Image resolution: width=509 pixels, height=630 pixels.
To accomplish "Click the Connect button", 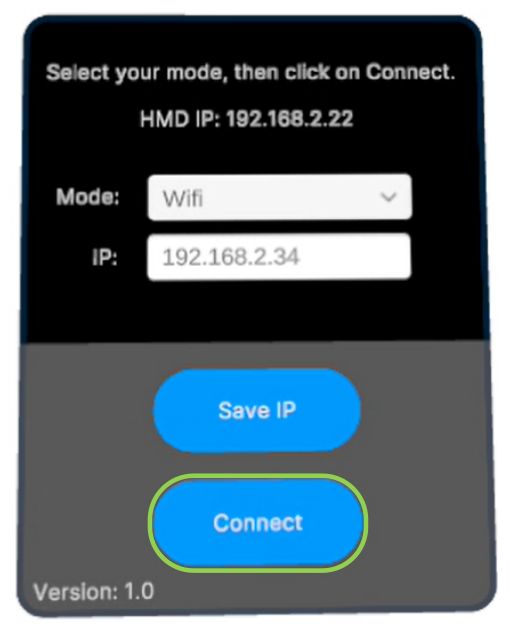I will [x=258, y=523].
